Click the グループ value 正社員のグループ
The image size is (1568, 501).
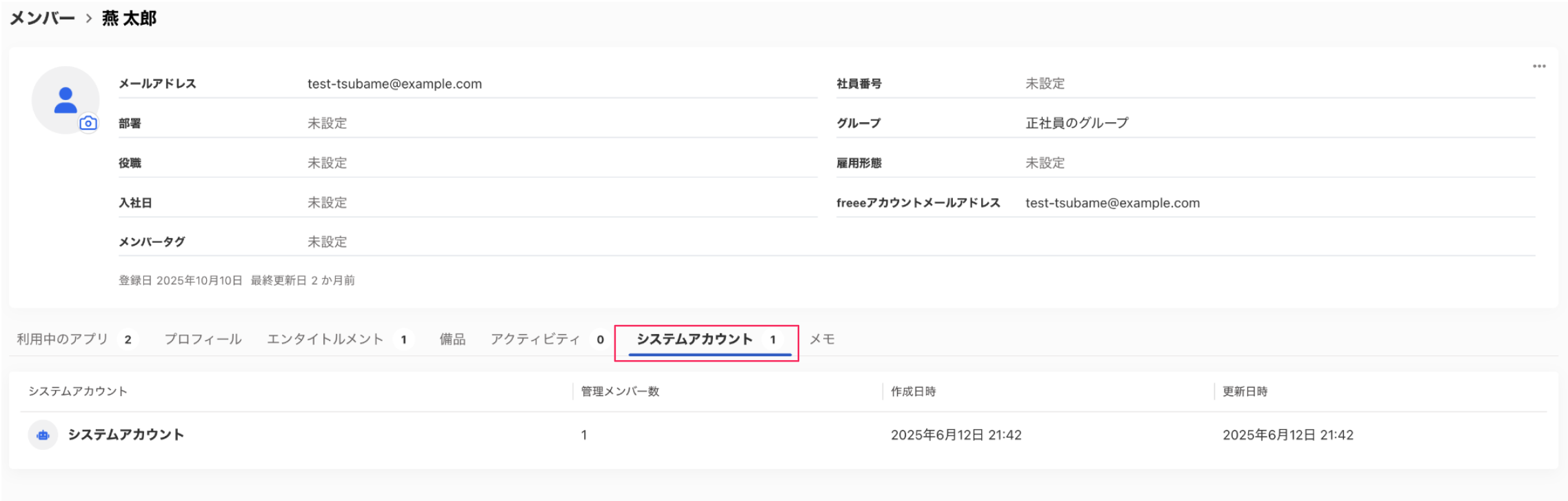[1077, 123]
